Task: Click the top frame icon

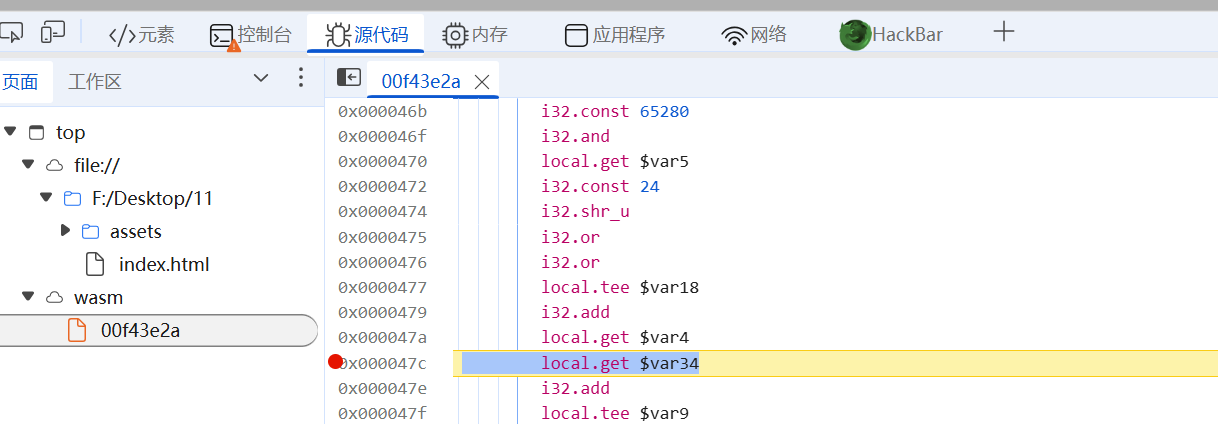Action: (37, 132)
